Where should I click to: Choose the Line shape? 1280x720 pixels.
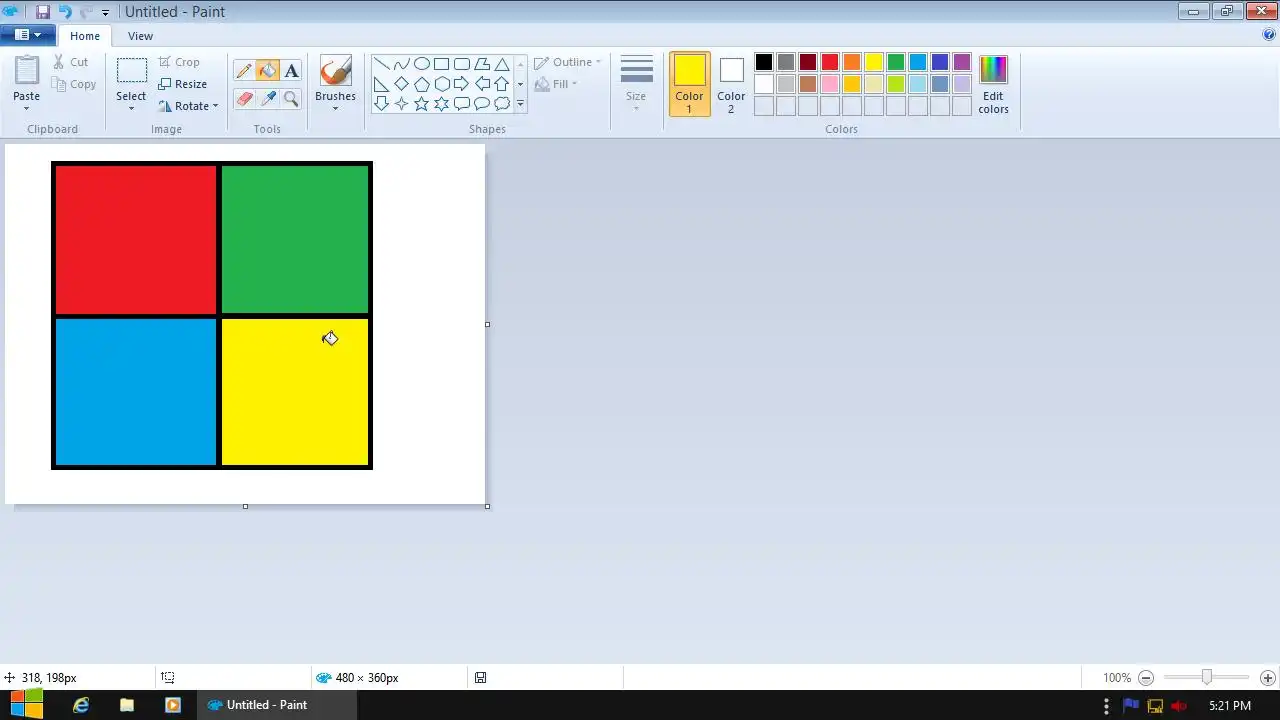382,64
